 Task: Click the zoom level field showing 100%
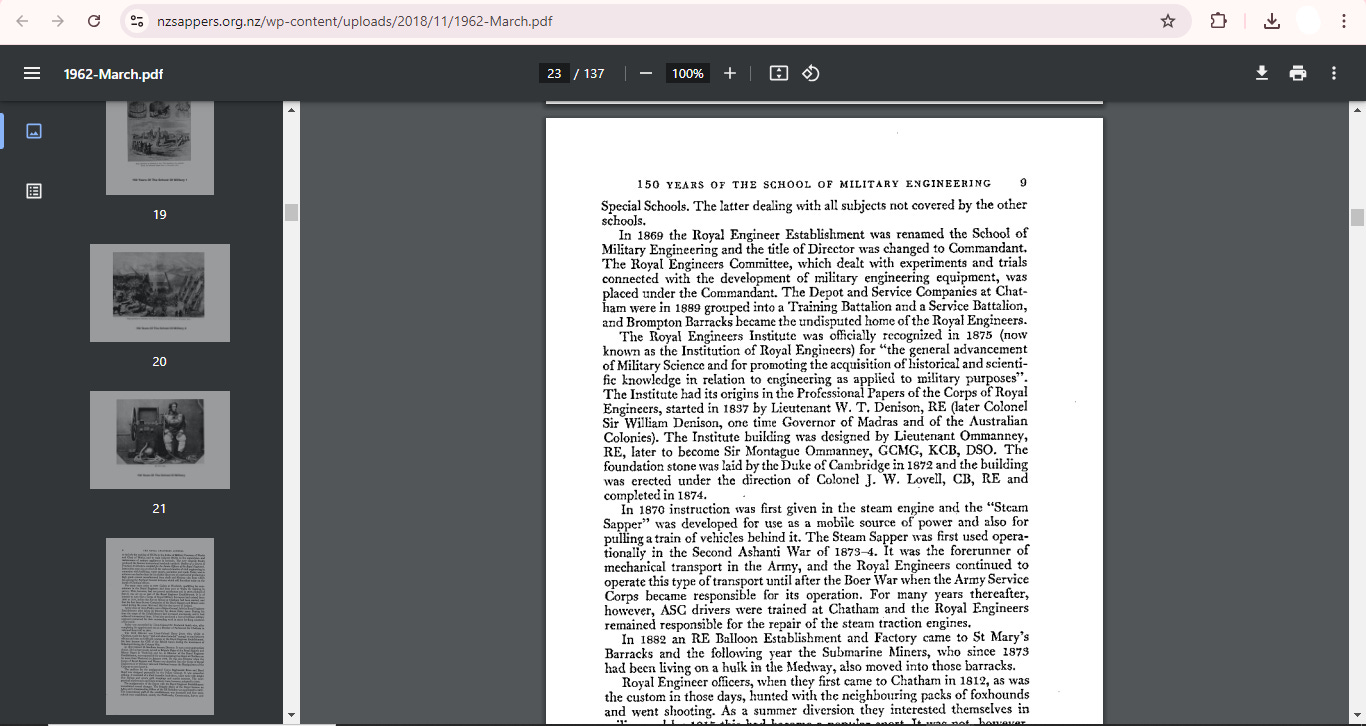(688, 73)
